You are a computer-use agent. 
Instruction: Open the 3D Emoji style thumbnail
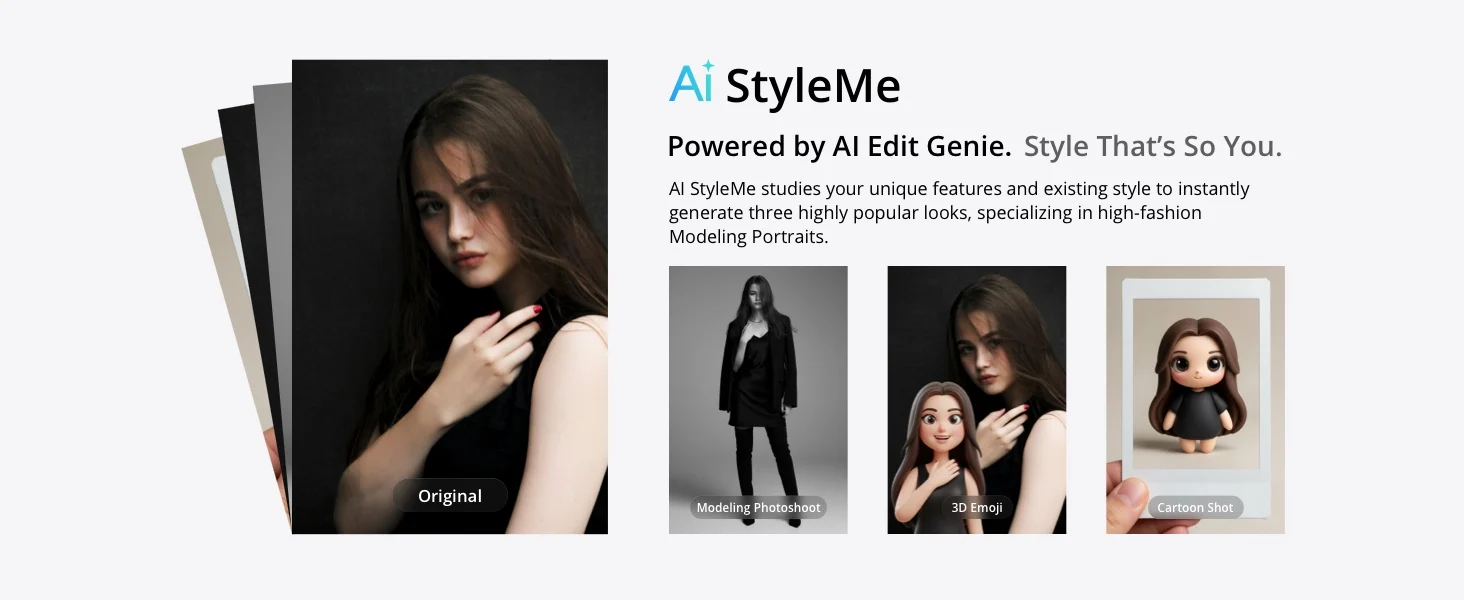(977, 399)
